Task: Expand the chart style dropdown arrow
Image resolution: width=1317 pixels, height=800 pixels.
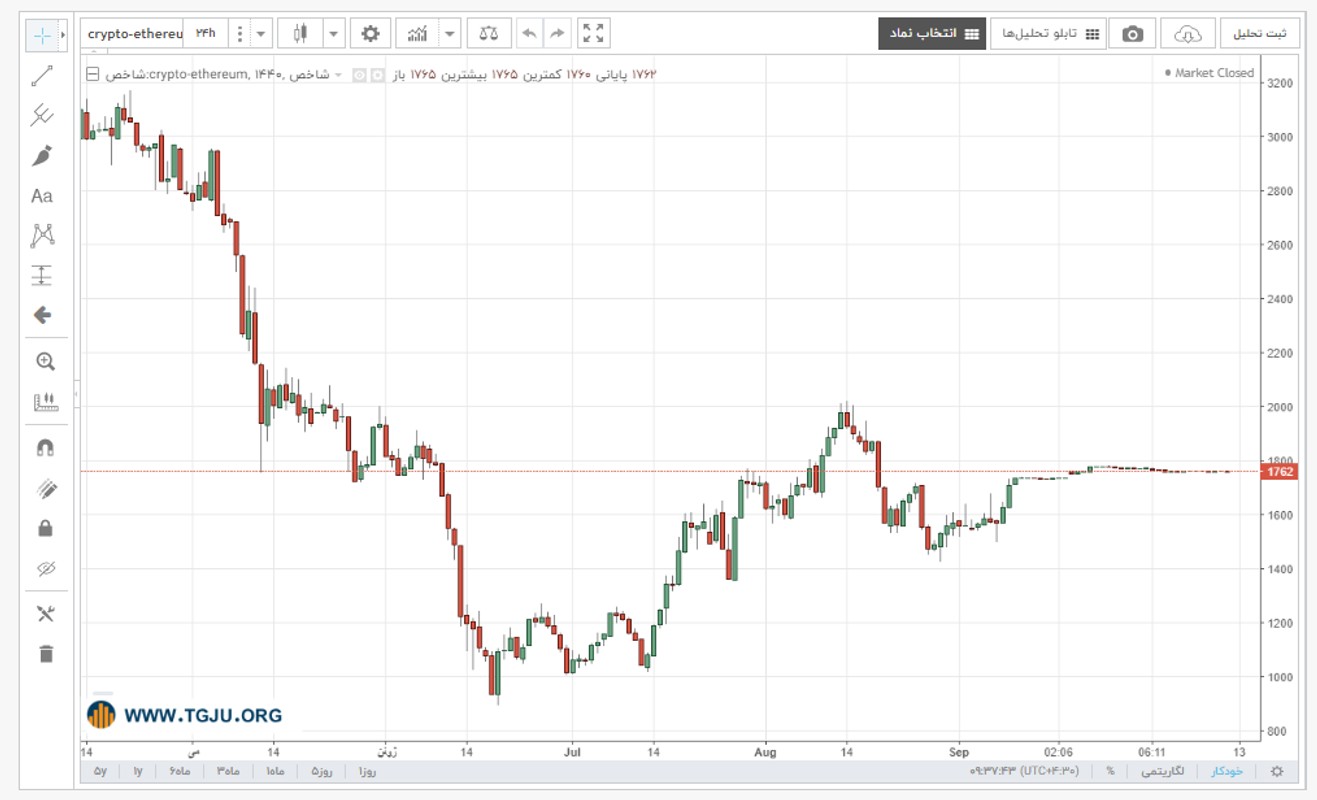Action: (333, 34)
